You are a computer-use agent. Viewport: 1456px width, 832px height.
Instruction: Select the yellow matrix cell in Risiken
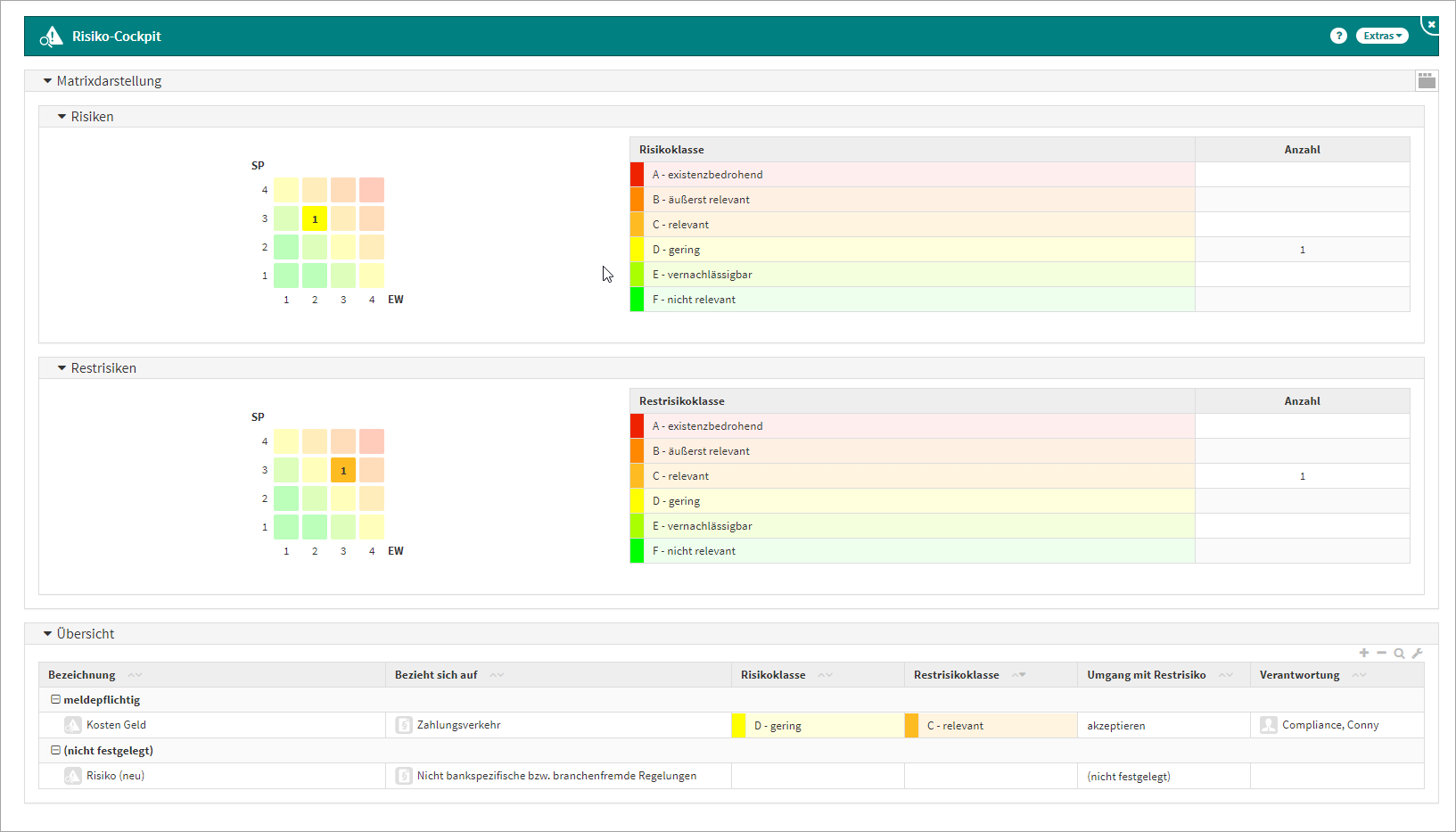tap(315, 218)
